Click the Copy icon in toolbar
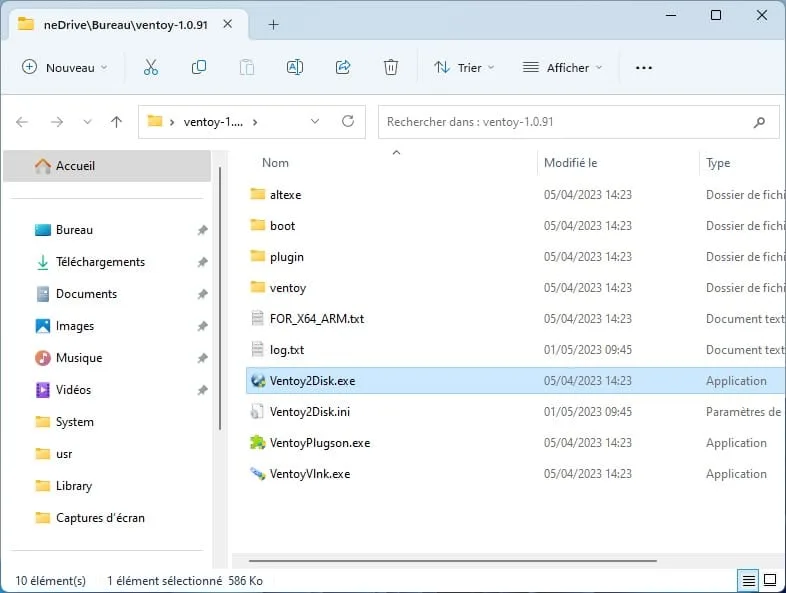The image size is (786, 593). [199, 67]
